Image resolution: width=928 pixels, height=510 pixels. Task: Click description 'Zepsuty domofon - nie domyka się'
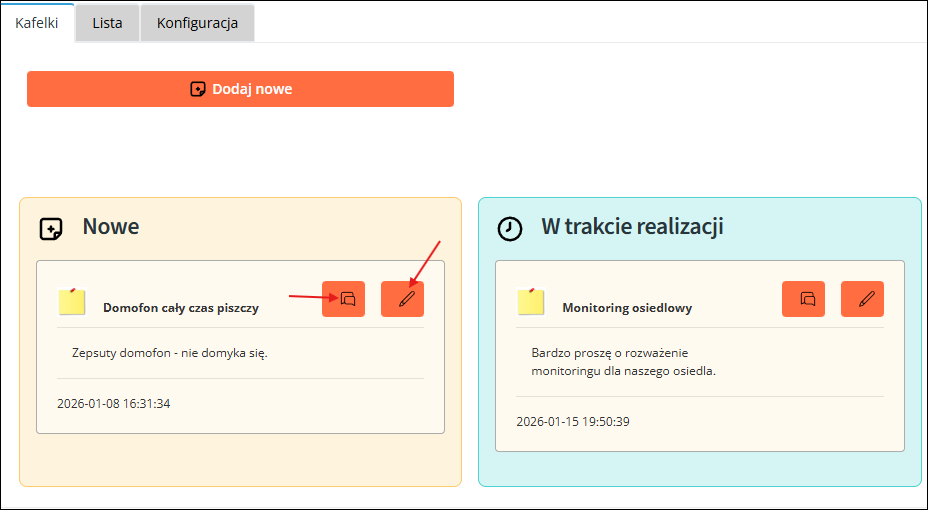point(170,353)
